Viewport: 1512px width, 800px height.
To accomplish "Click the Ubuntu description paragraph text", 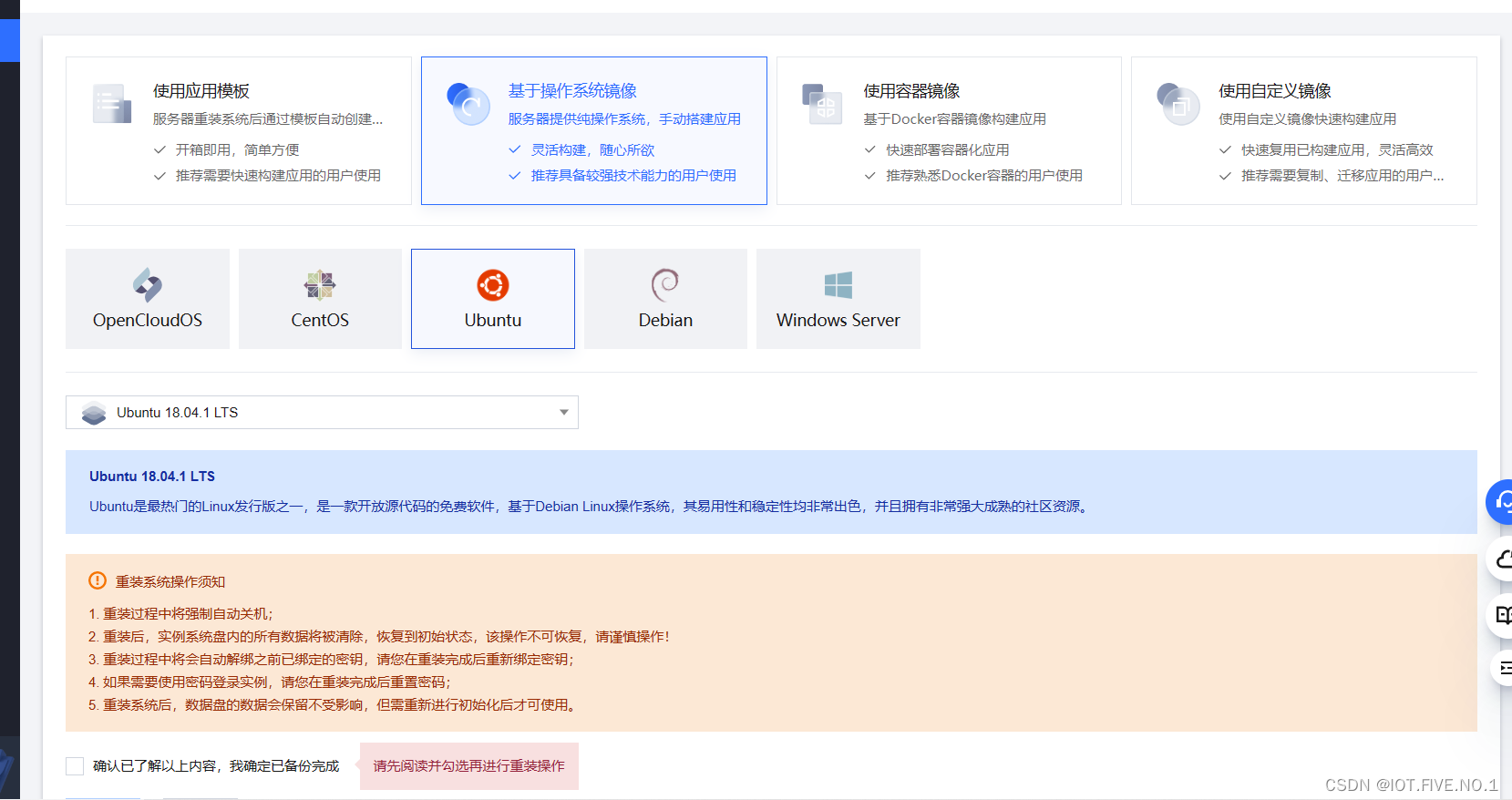I will pyautogui.click(x=590, y=507).
